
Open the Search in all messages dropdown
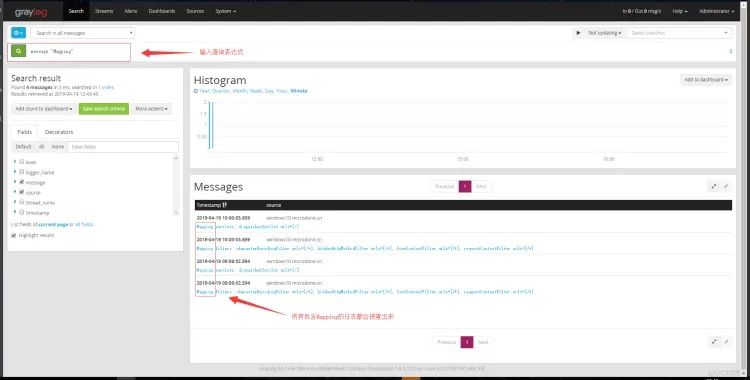click(x=83, y=33)
